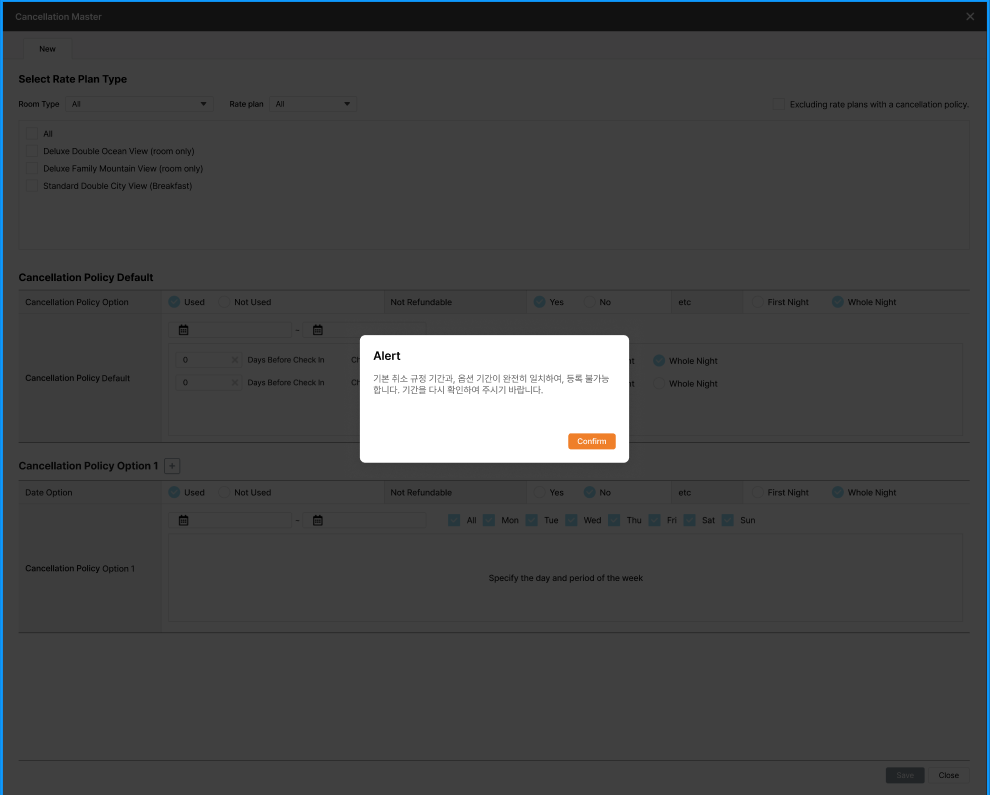The height and width of the screenshot is (795, 990).
Task: Select Whole Night on first default policy row
Action: (659, 361)
